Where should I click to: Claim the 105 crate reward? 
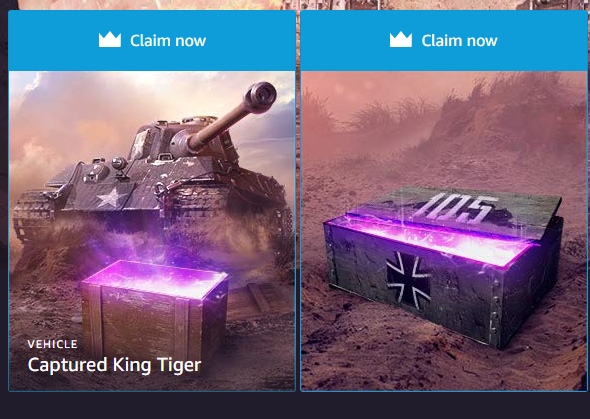coord(444,41)
